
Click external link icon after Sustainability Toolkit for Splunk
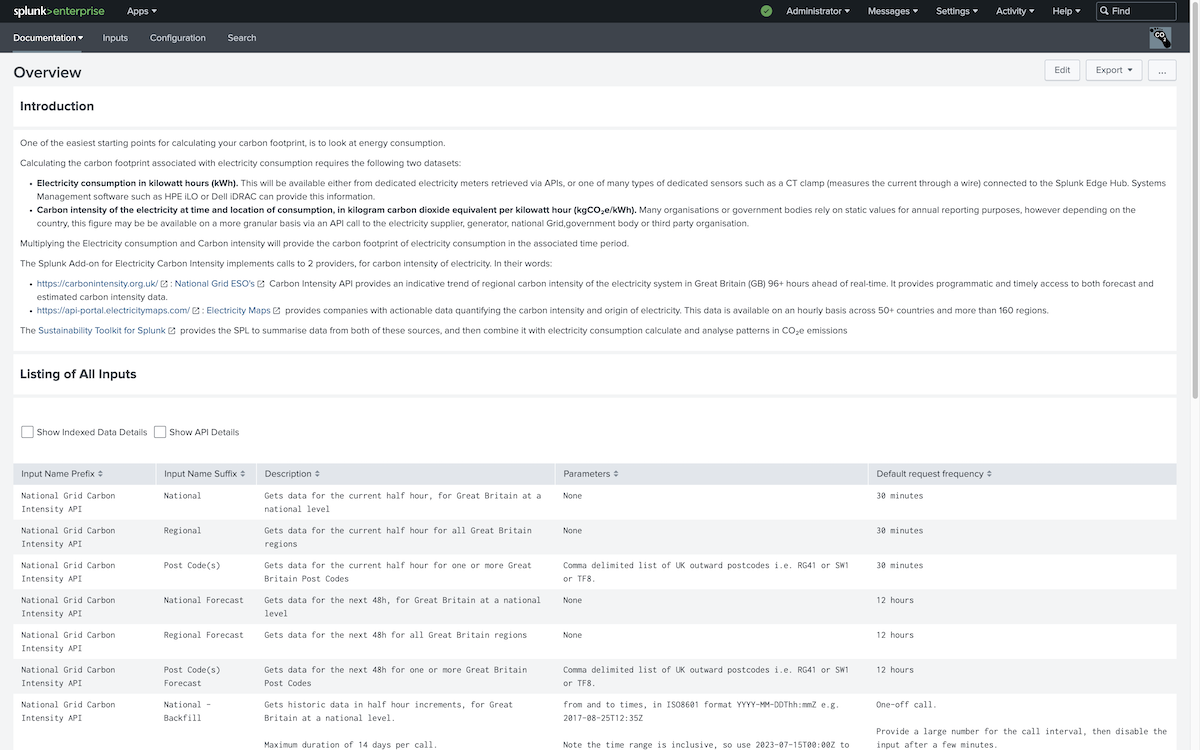(172, 331)
